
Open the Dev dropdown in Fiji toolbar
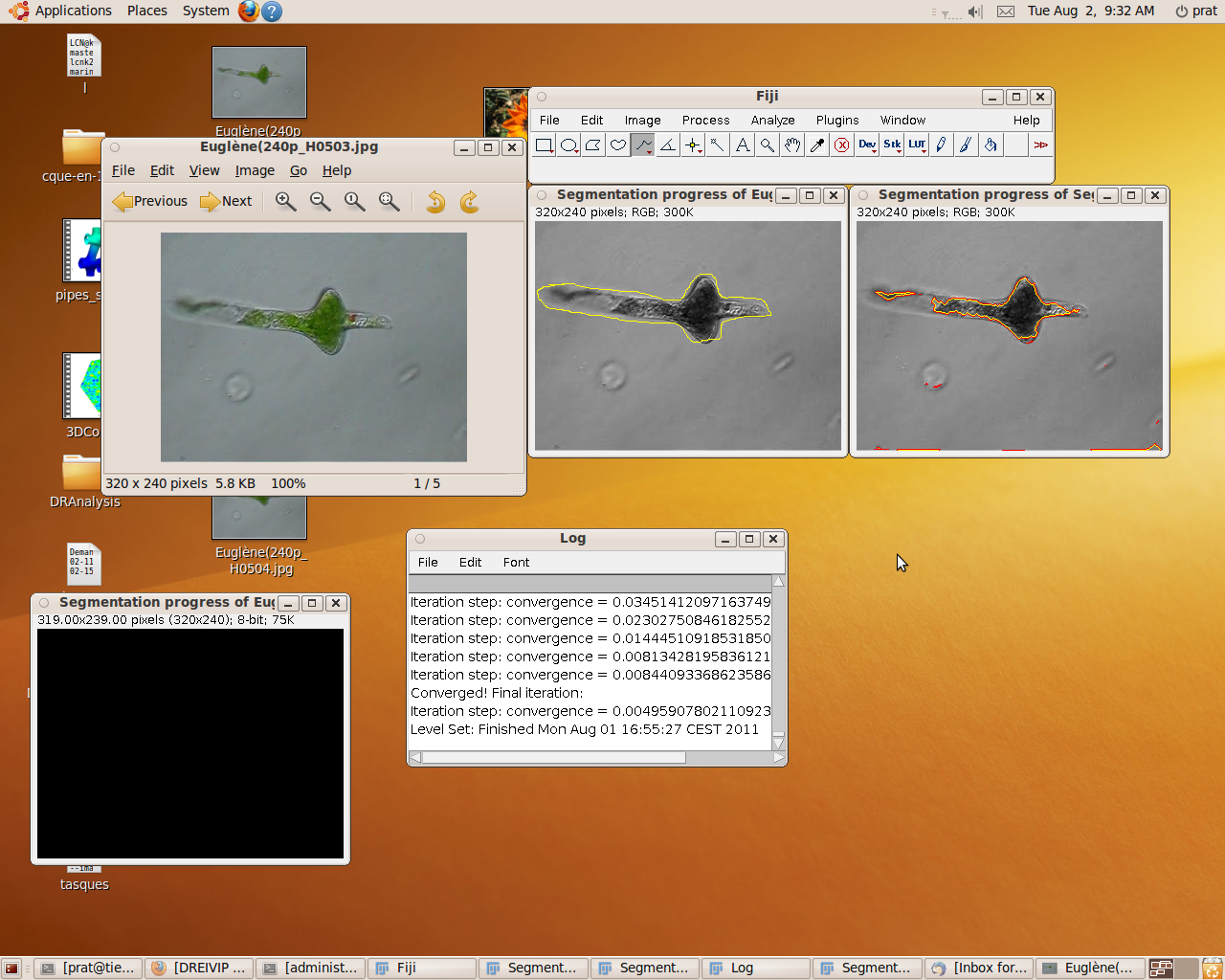867,145
